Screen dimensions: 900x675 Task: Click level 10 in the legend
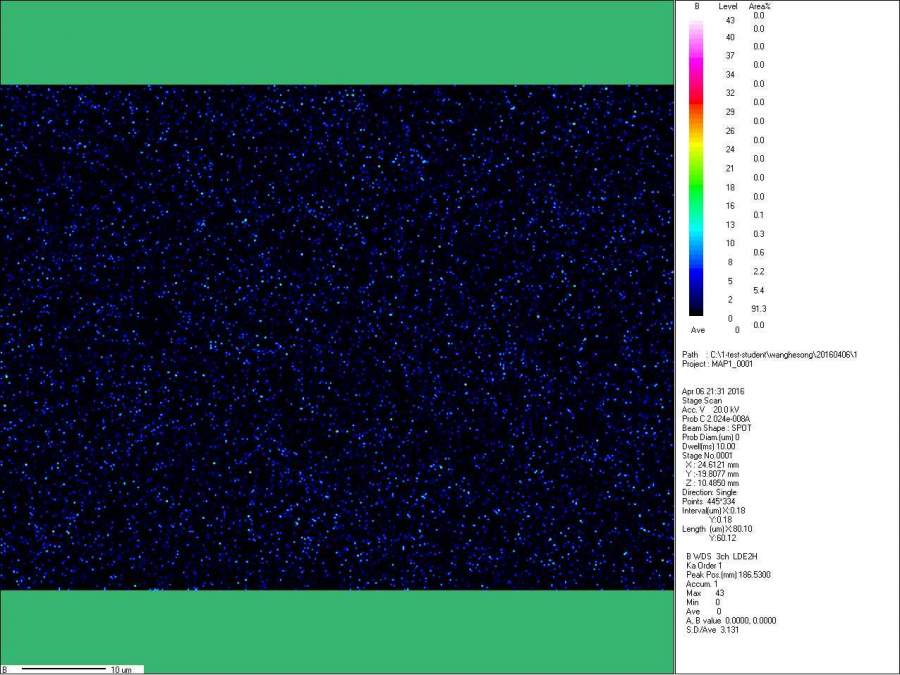pyautogui.click(x=730, y=243)
